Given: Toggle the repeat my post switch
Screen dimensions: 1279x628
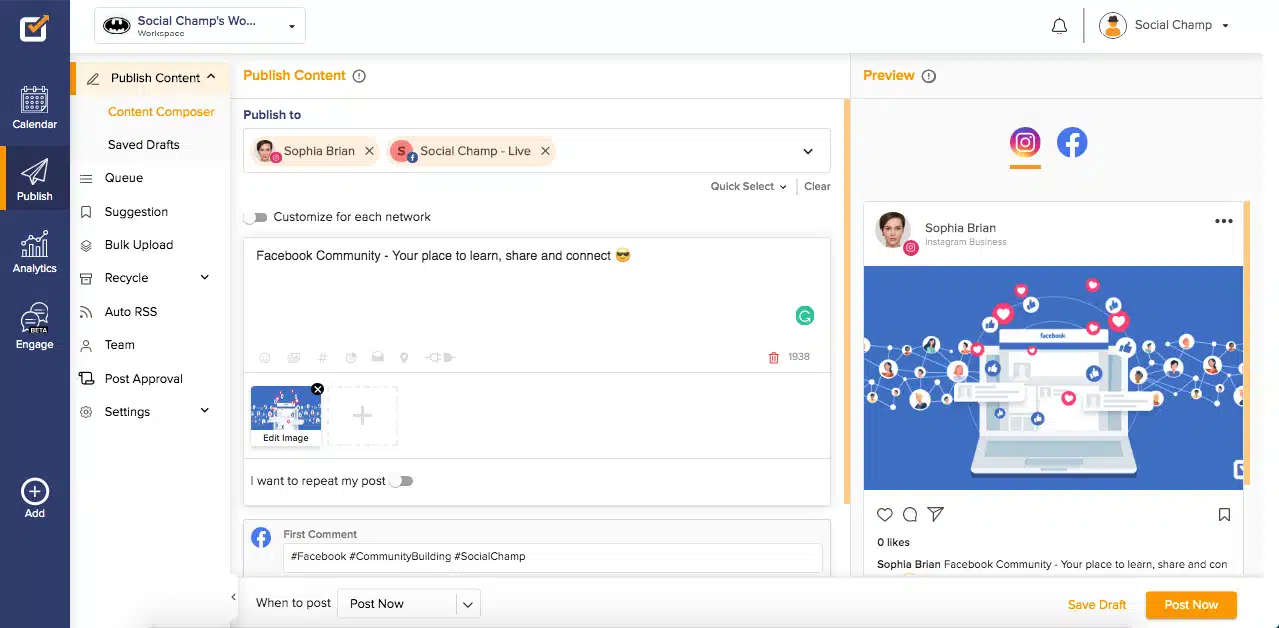Looking at the screenshot, I should point(400,481).
